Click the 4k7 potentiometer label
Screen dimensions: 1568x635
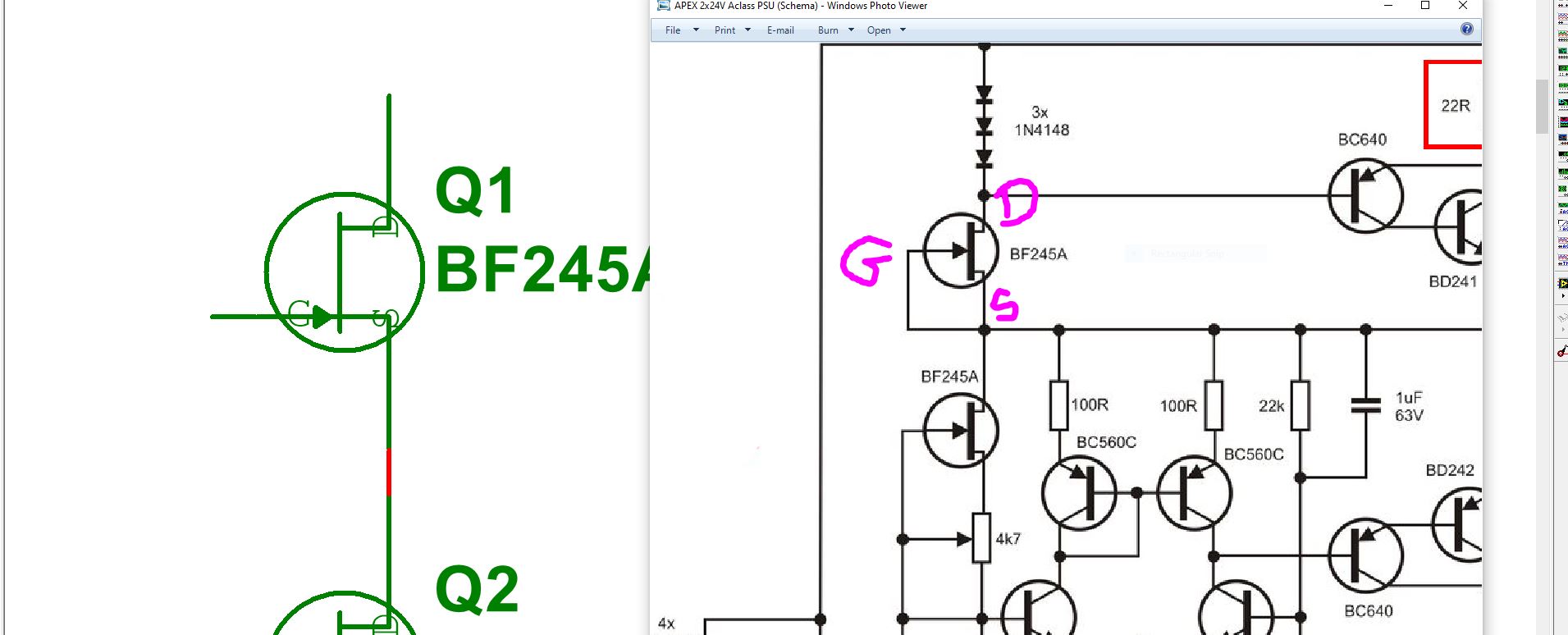[1008, 539]
